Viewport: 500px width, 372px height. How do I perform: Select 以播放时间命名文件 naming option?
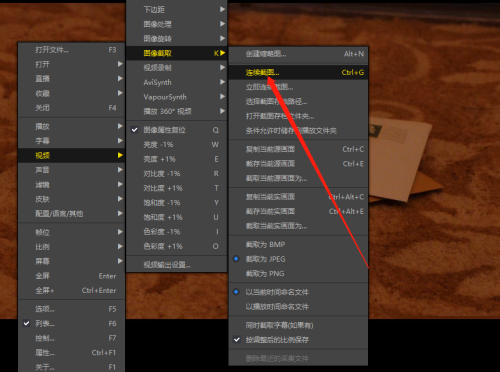[x=299, y=307]
